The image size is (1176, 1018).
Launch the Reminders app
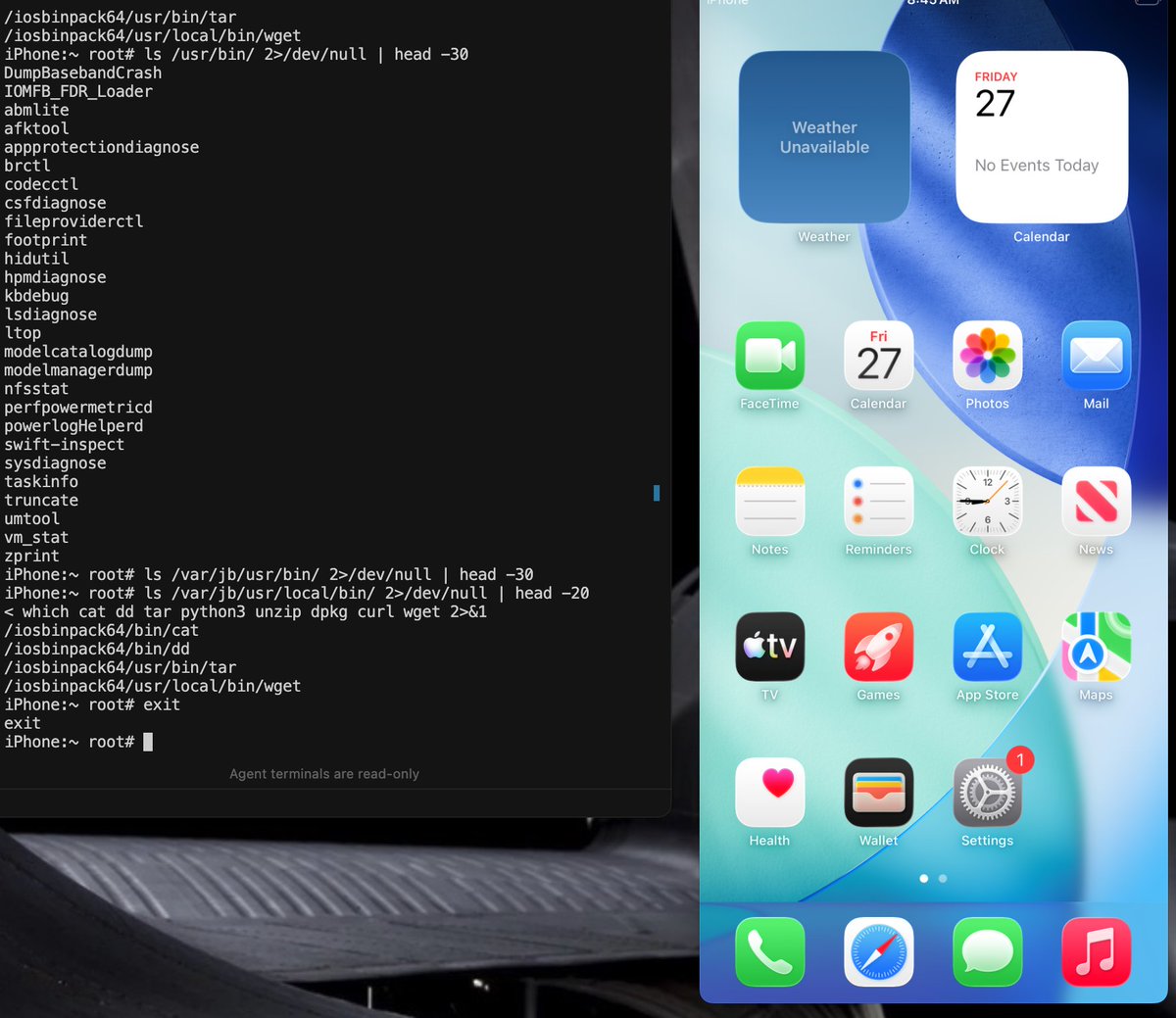(x=879, y=502)
